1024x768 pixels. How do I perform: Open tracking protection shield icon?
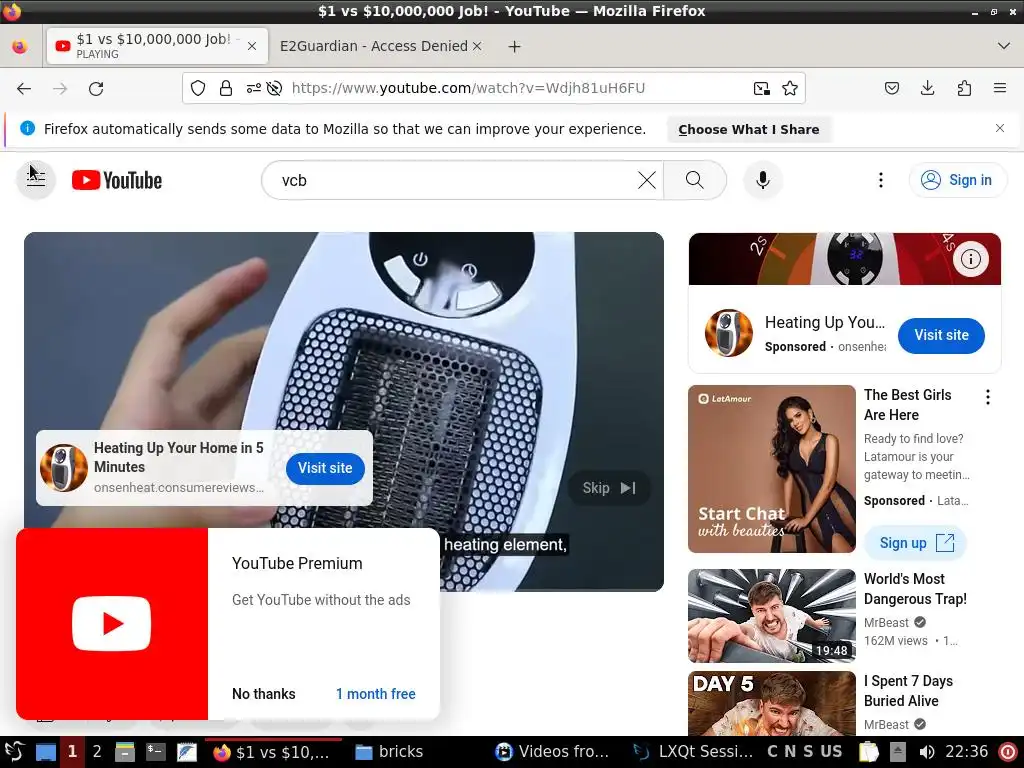click(x=198, y=88)
